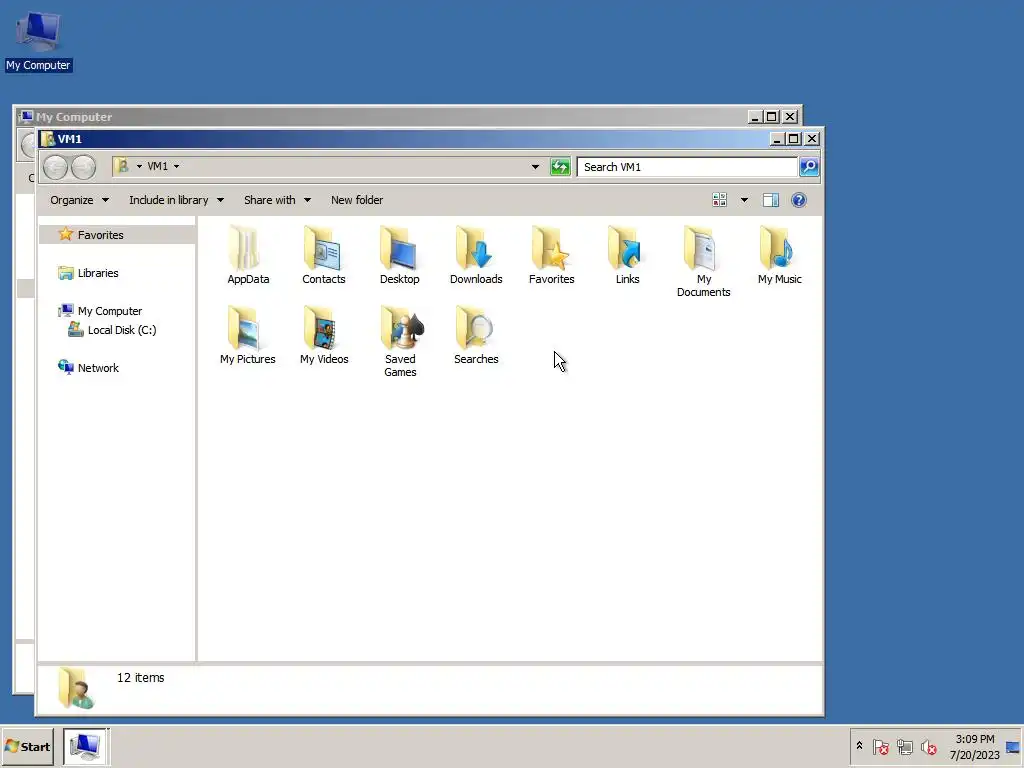1024x768 pixels.
Task: Open the Links folder
Action: (x=627, y=255)
